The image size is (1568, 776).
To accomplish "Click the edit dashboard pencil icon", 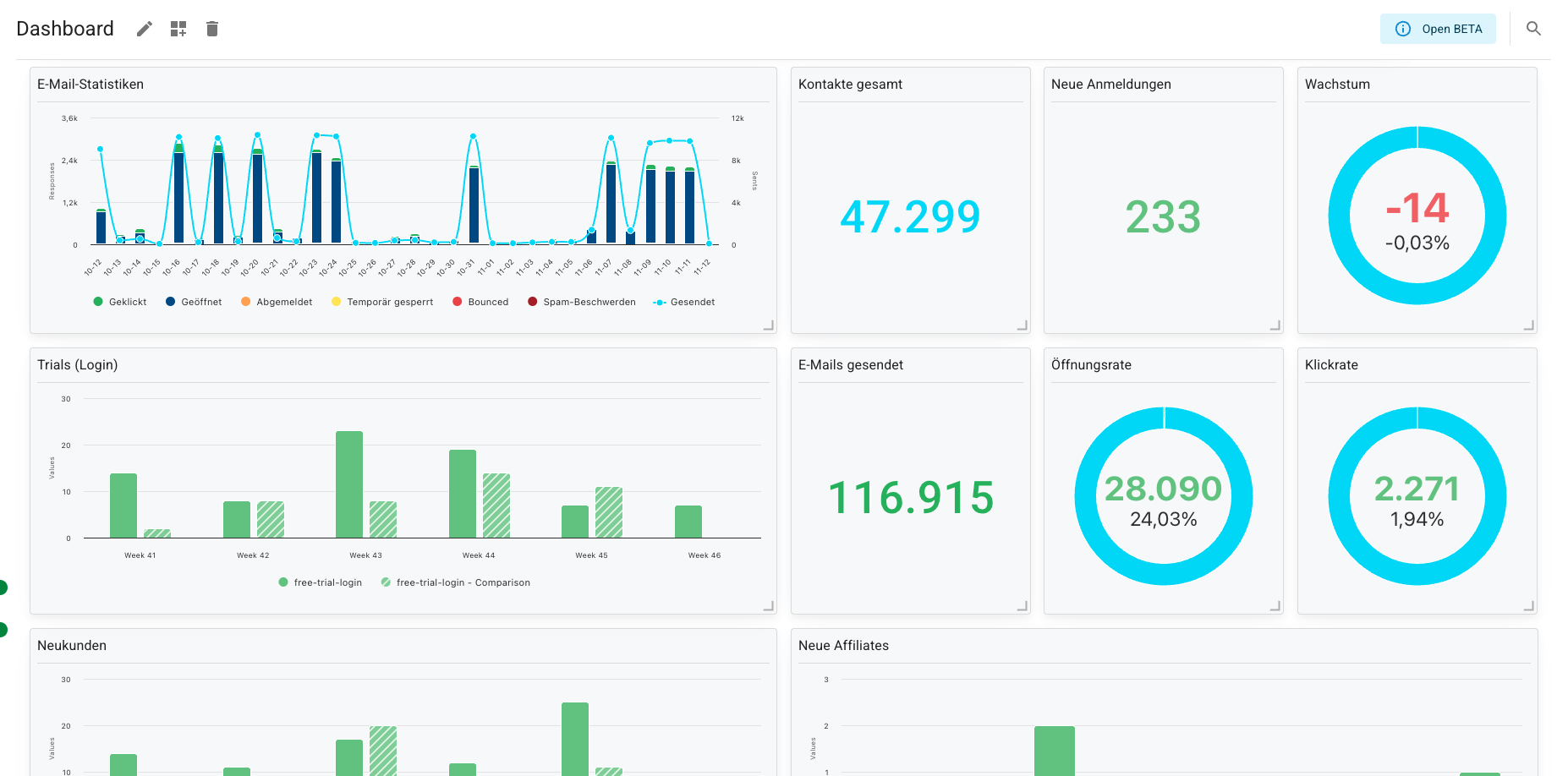I will coord(144,28).
